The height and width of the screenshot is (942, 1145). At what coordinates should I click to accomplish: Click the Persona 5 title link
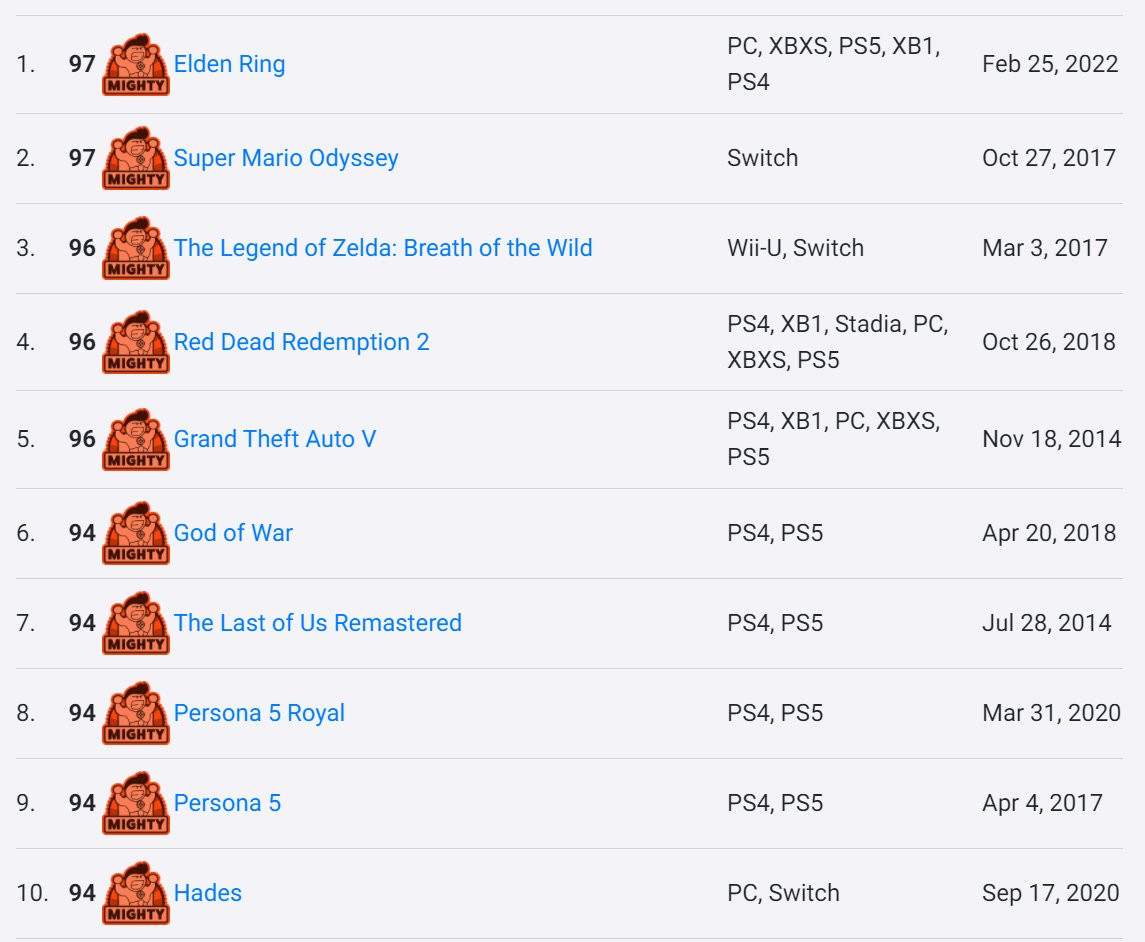pos(227,803)
